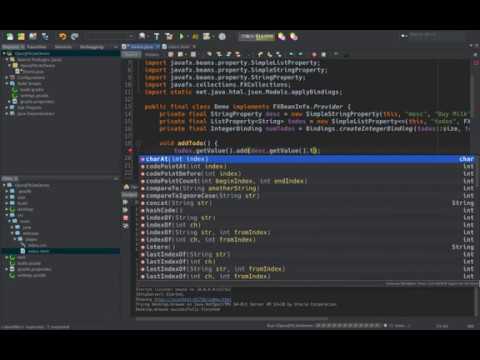Click the Redo arrow icon
Viewport: 480px width, 360px height.
(x=75, y=36)
